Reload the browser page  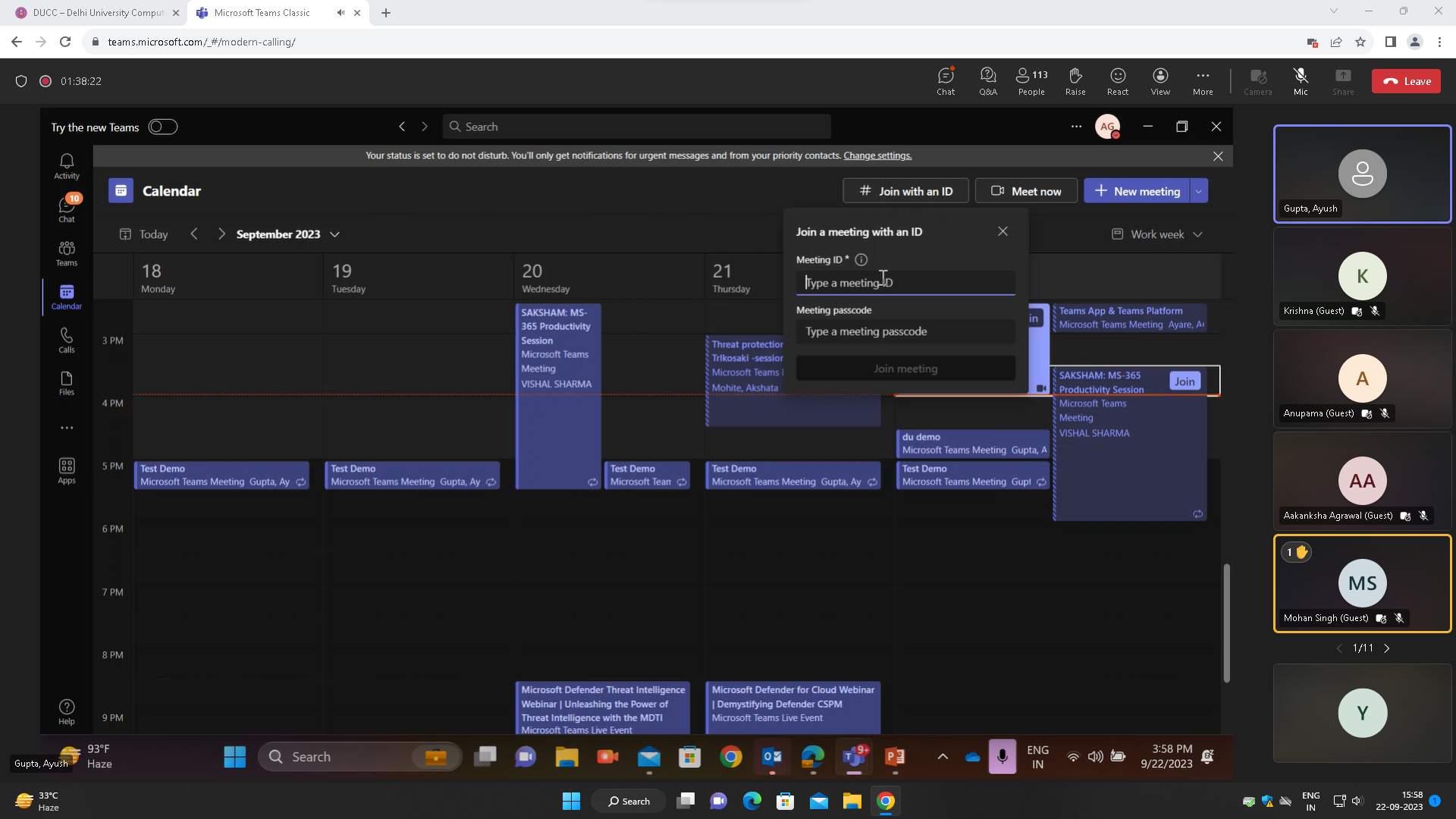point(65,42)
